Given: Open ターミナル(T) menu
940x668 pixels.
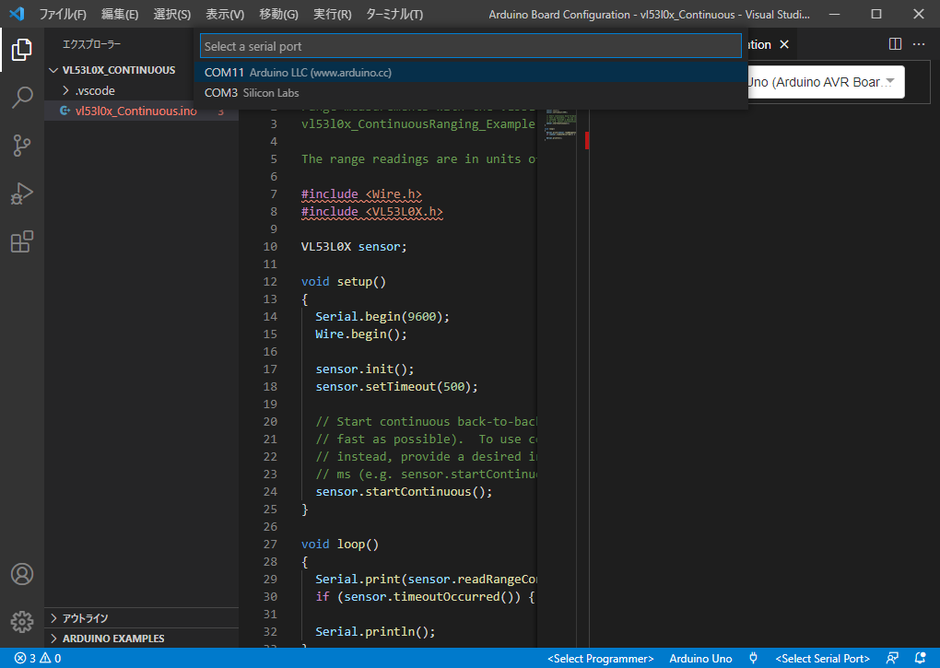Looking at the screenshot, I should click(x=394, y=14).
